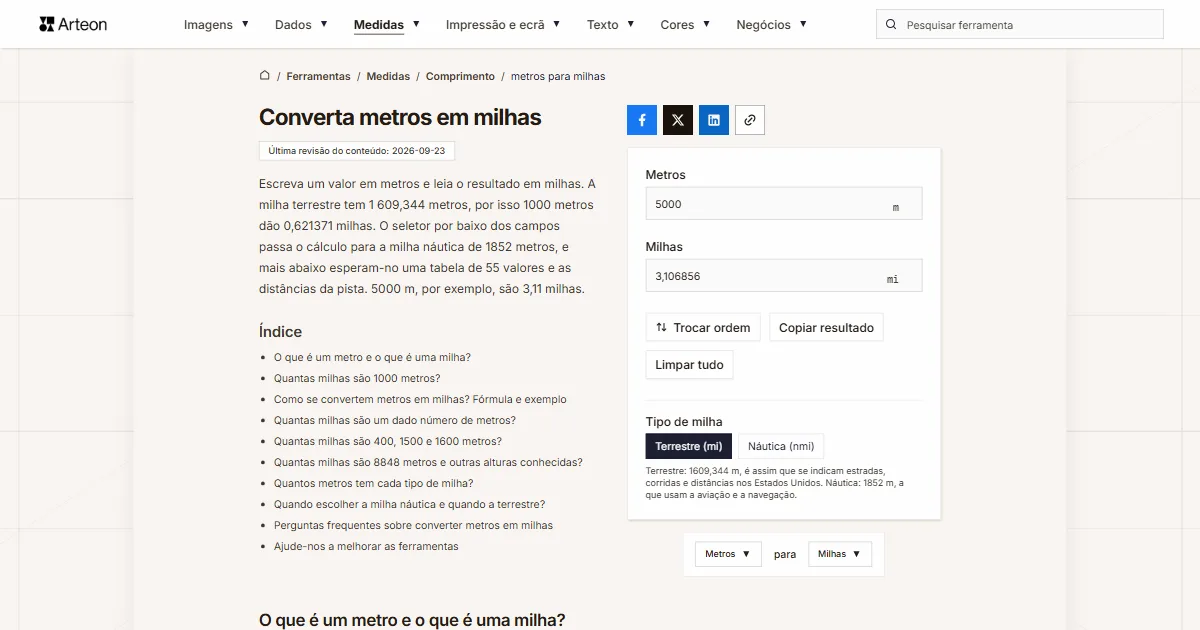Open the Impressão e ecrã menu
The image size is (1200, 630).
(x=503, y=24)
